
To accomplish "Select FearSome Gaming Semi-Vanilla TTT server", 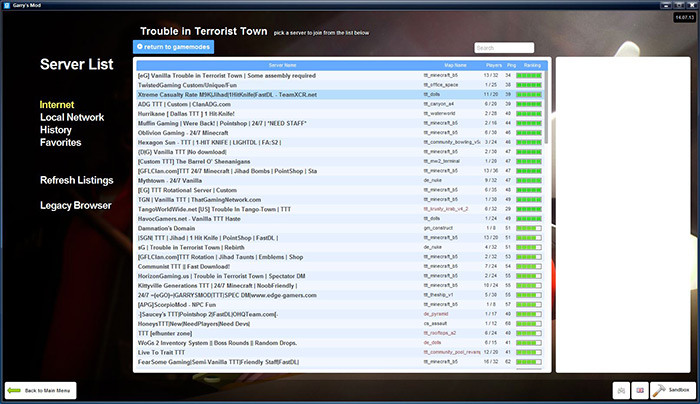I will pos(340,362).
